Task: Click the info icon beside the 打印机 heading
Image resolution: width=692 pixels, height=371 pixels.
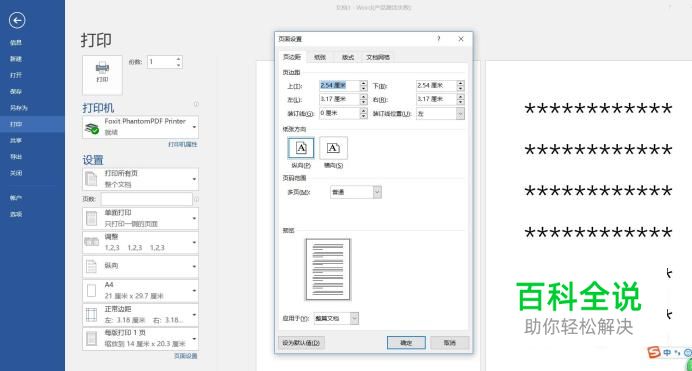Action: 196,104
